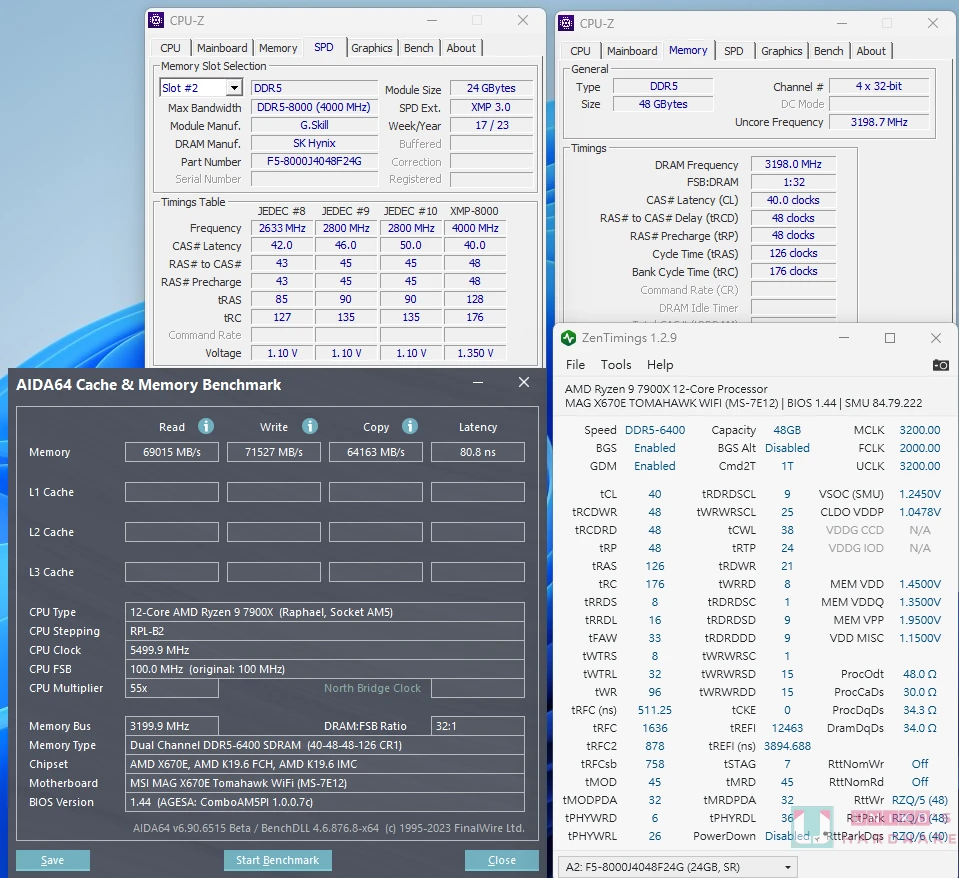Open the Help menu in ZenTimings
The width and height of the screenshot is (959, 878).
tap(660, 364)
